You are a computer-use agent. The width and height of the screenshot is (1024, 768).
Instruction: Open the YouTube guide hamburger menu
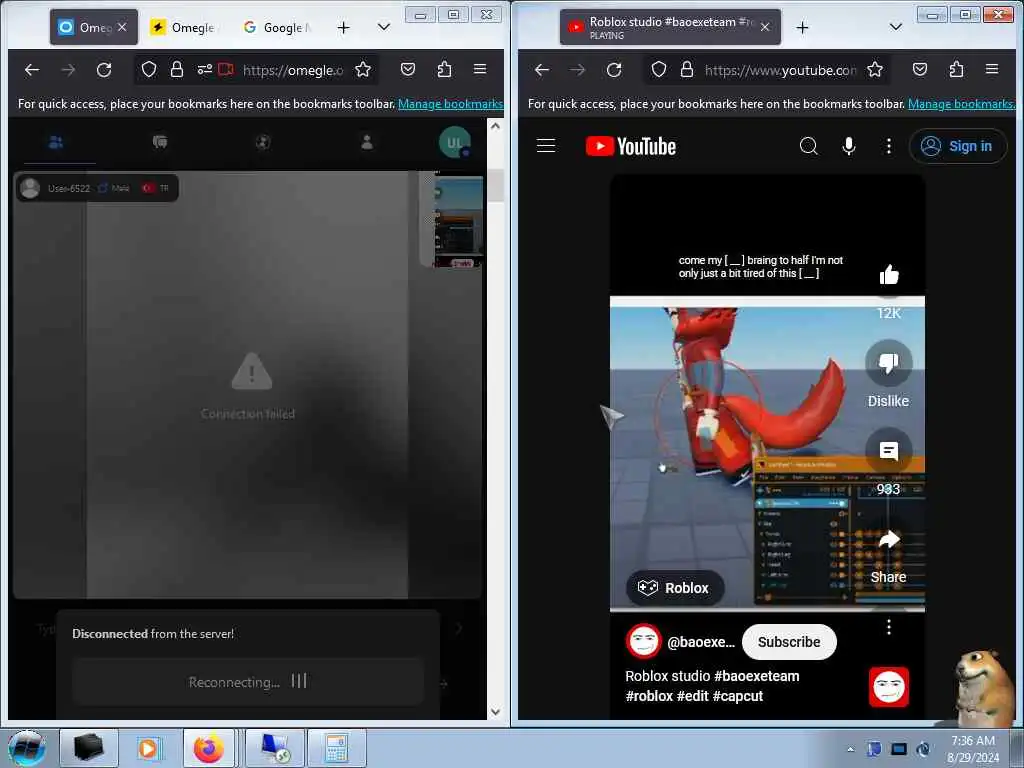546,146
